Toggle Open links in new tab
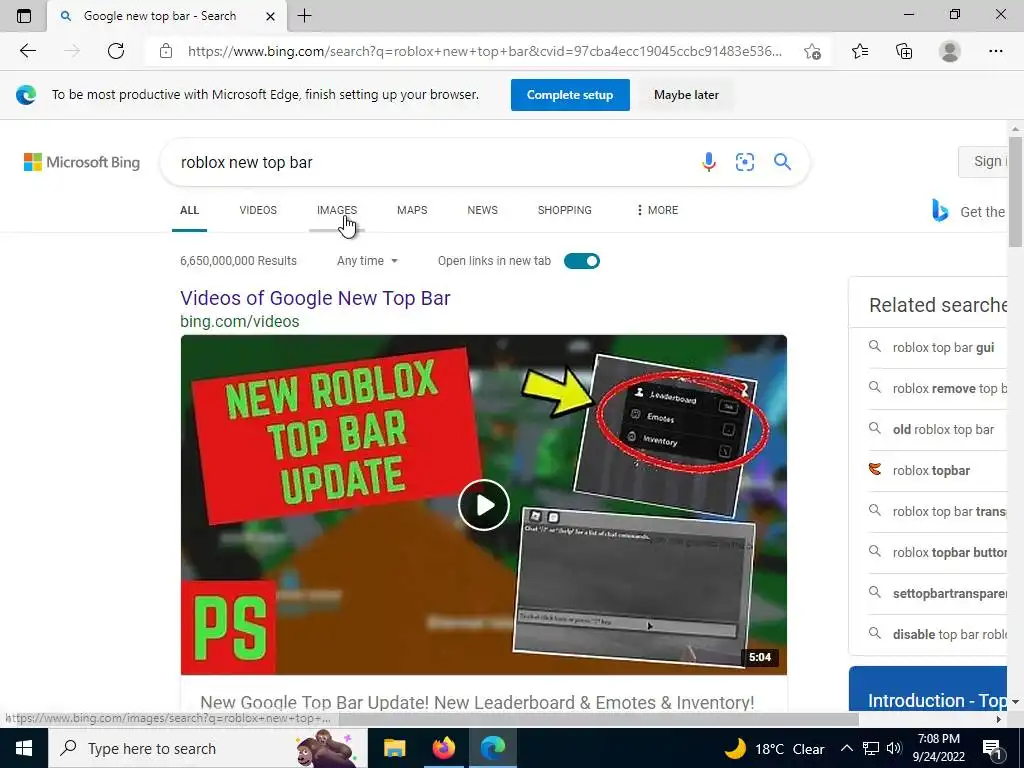 (x=581, y=261)
